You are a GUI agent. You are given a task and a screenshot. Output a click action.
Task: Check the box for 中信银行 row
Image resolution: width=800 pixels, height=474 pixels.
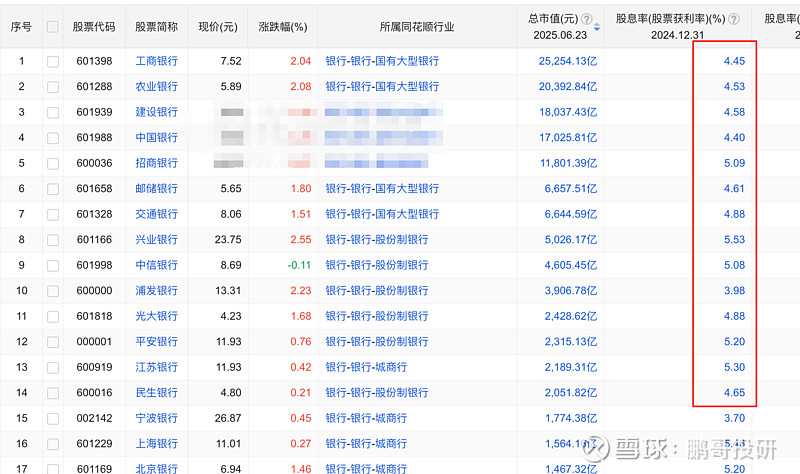coord(53,265)
